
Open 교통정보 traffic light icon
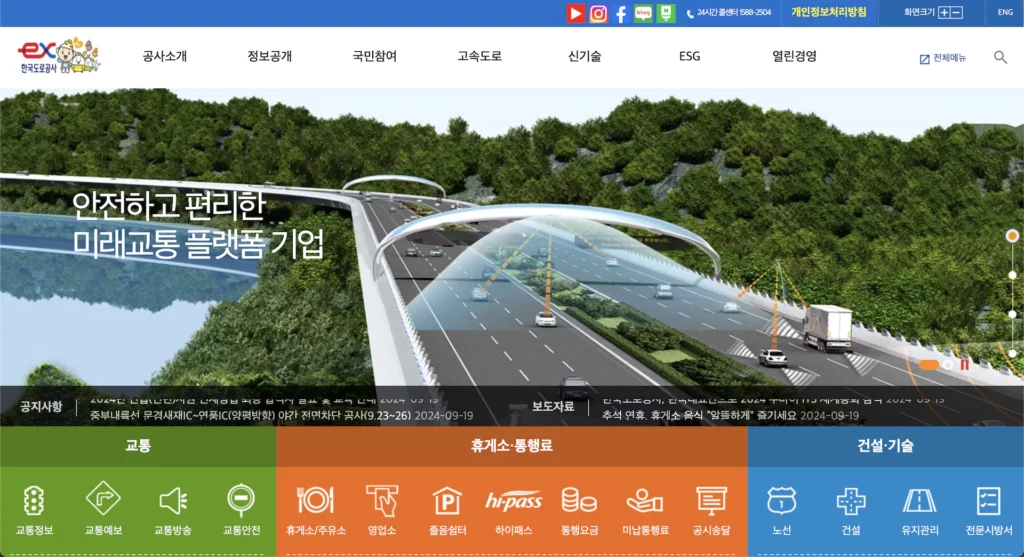[x=34, y=500]
